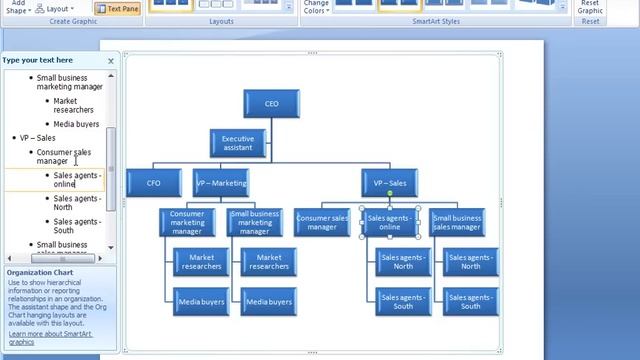640x360 pixels.
Task: Click the text pane scroll down arrow
Action: [111, 248]
